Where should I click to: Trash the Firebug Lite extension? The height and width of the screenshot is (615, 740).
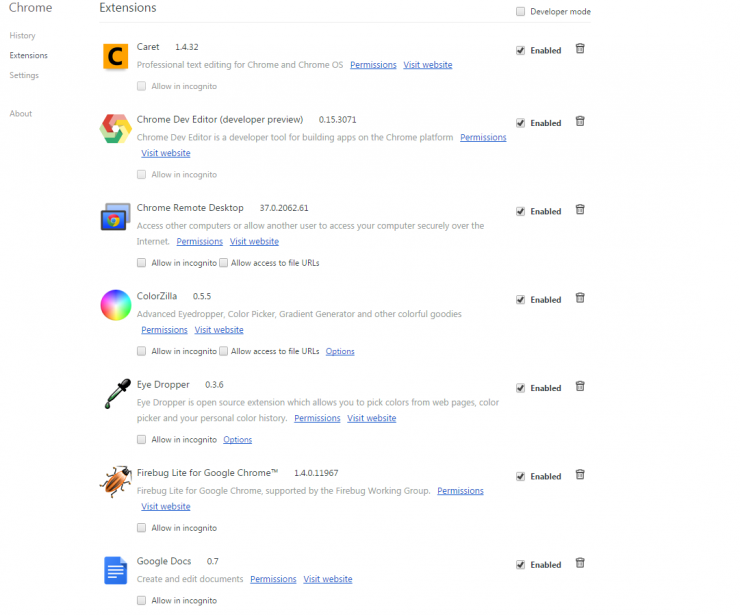pyautogui.click(x=580, y=475)
